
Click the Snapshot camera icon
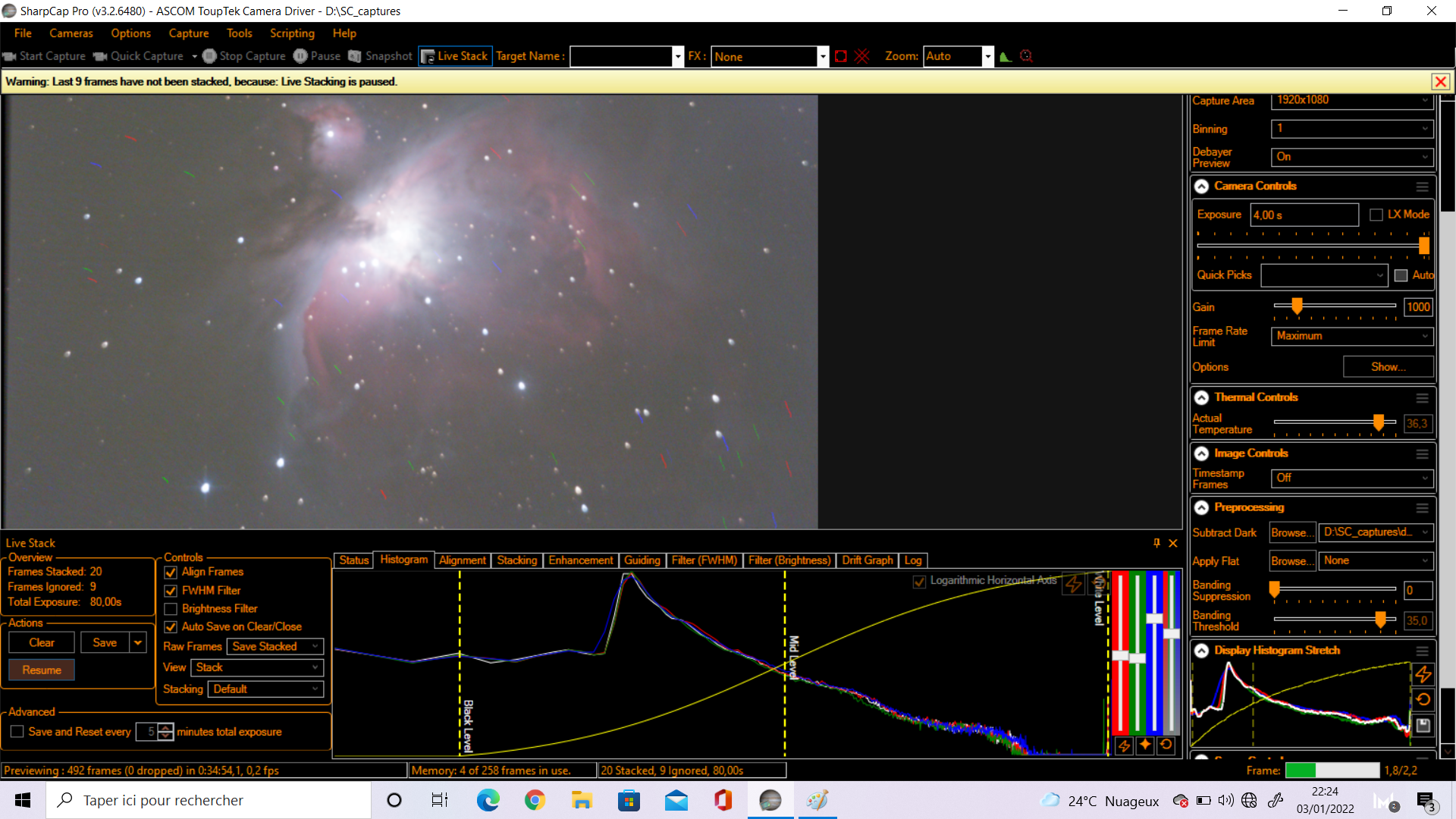pos(355,56)
